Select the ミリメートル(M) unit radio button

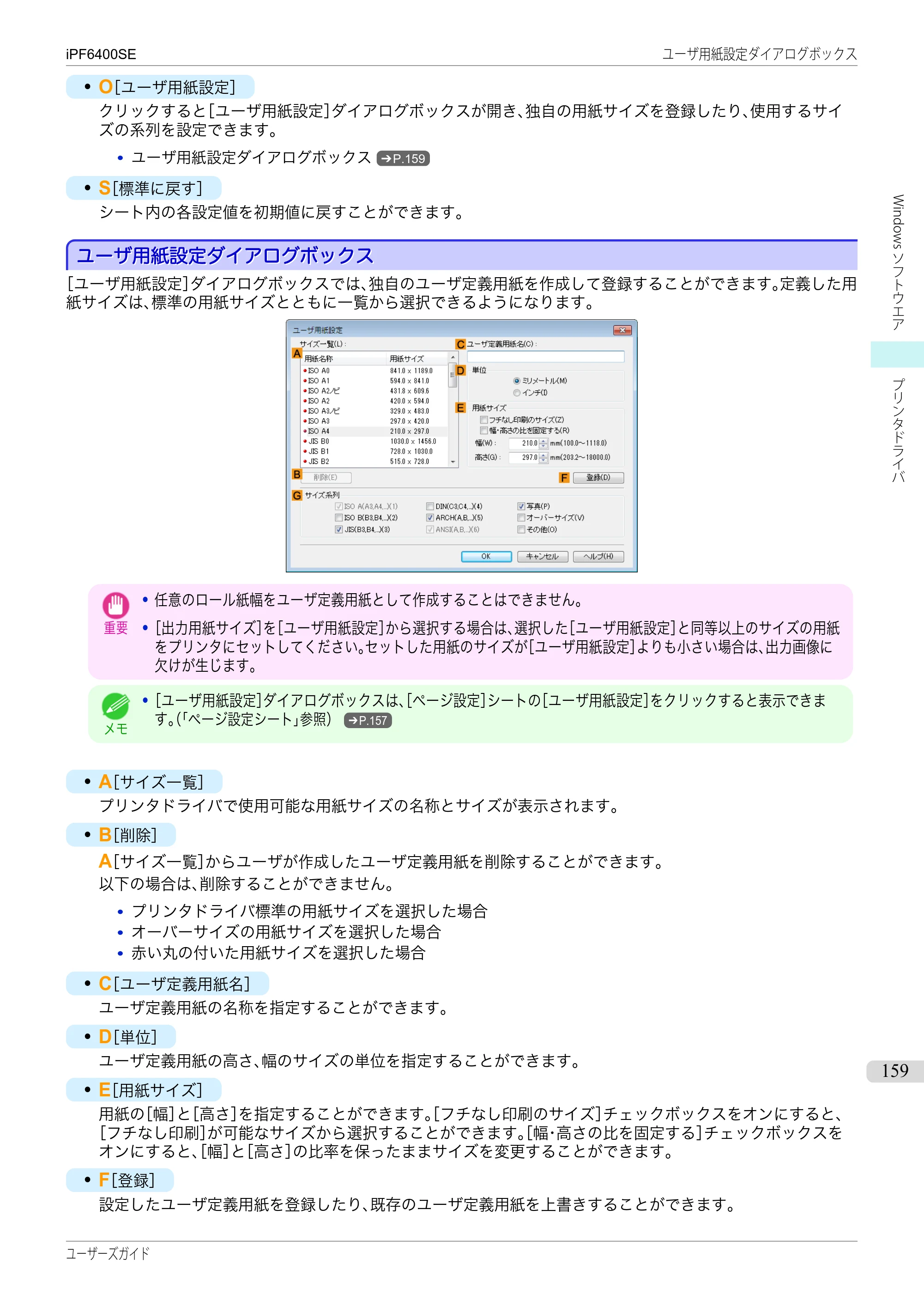(516, 381)
